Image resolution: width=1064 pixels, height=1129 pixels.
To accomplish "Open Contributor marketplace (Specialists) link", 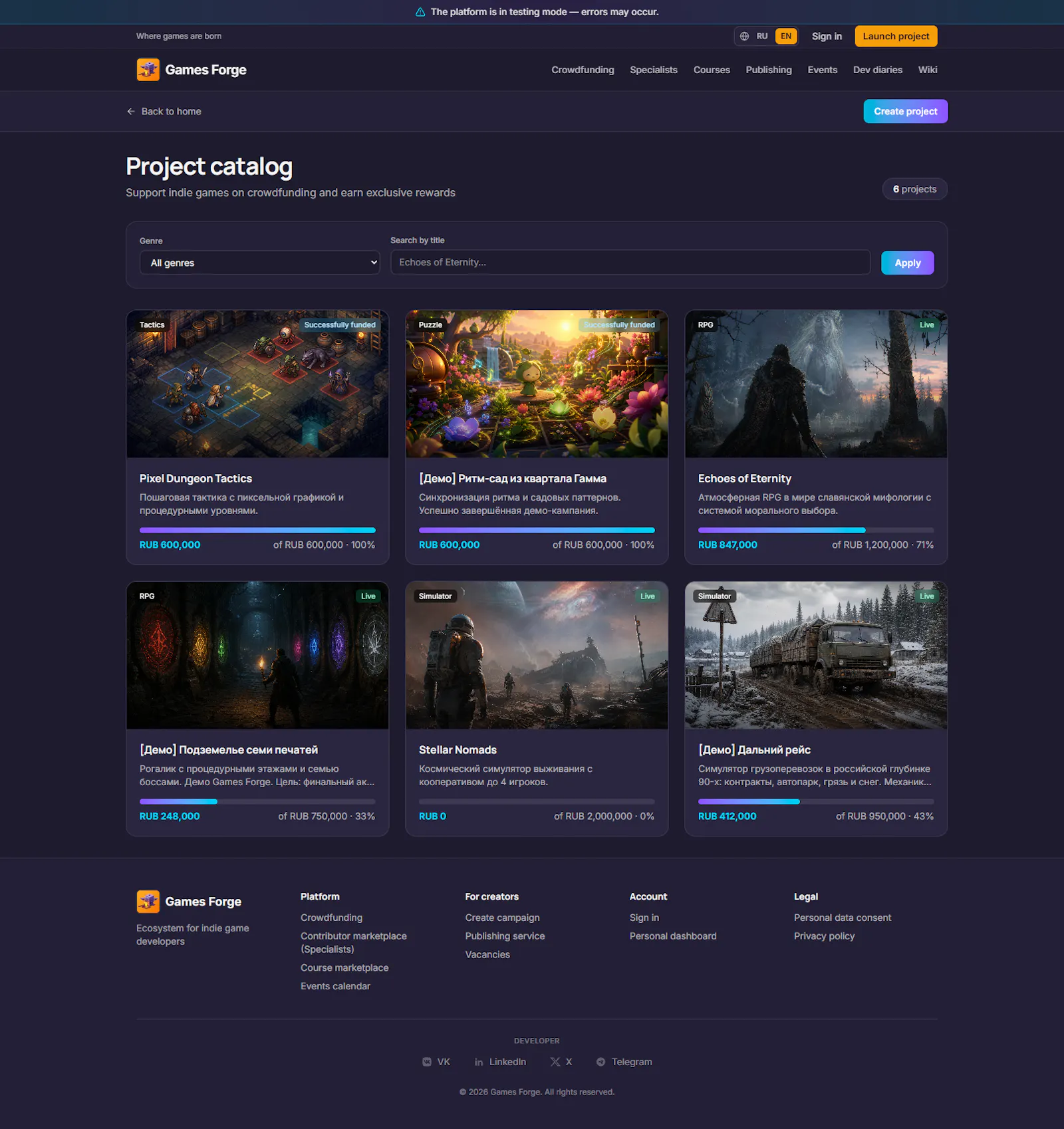I will (x=354, y=943).
